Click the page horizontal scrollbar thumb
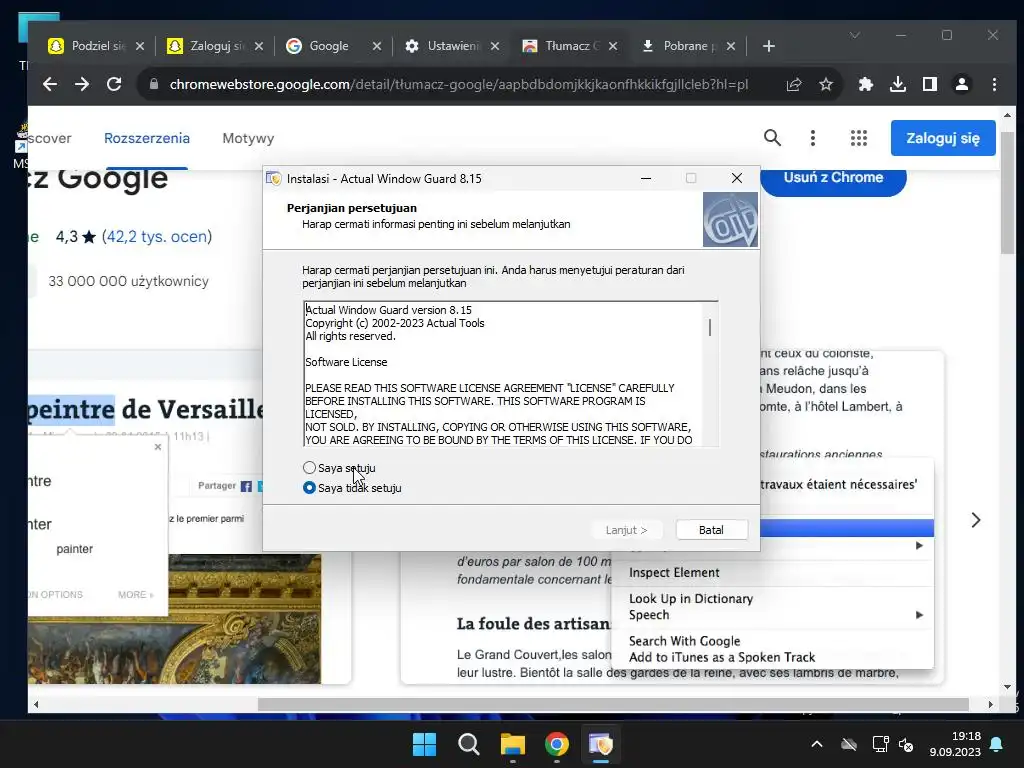The height and width of the screenshot is (768, 1024). tap(613, 705)
